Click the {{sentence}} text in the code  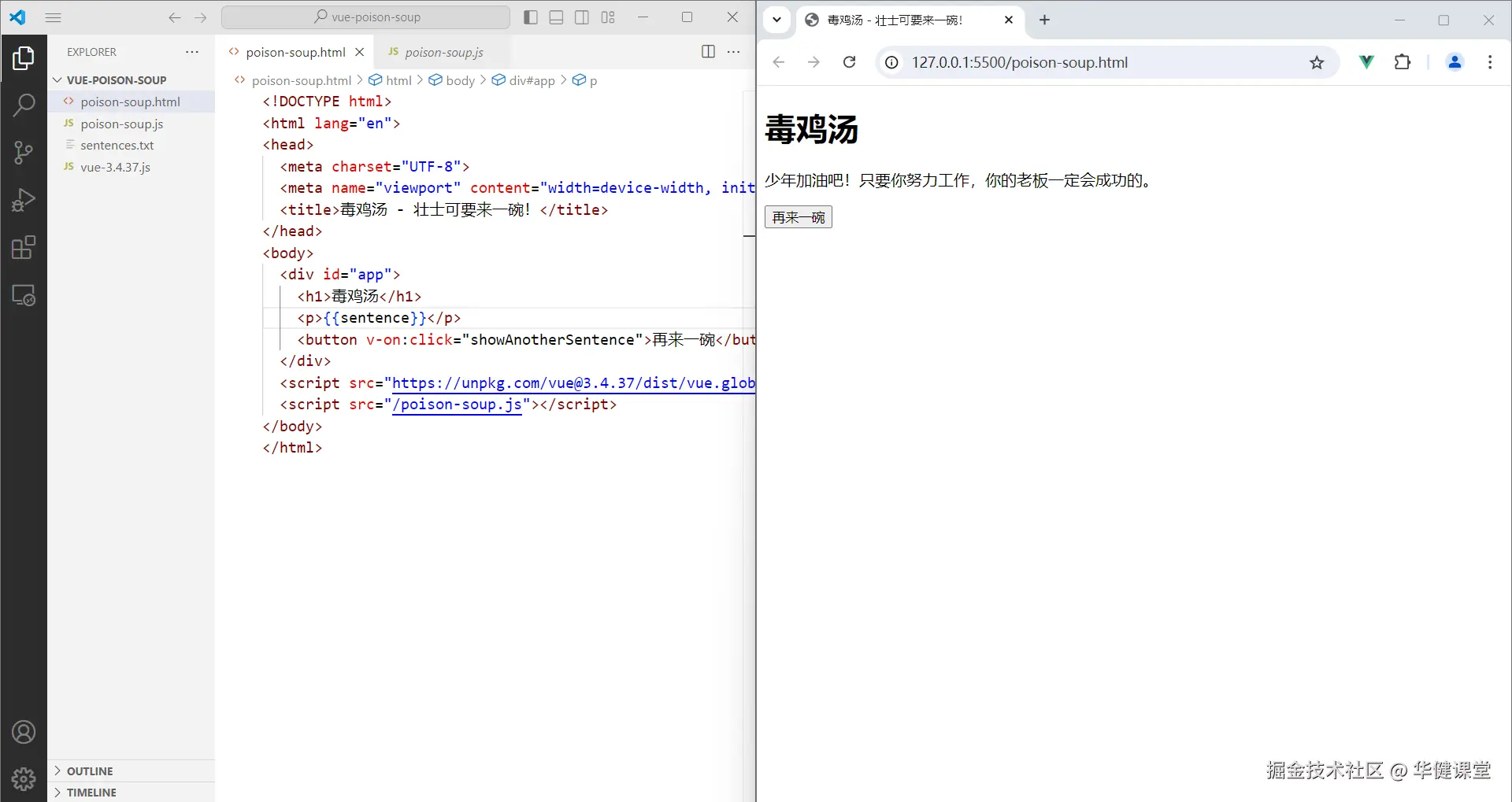(x=375, y=318)
